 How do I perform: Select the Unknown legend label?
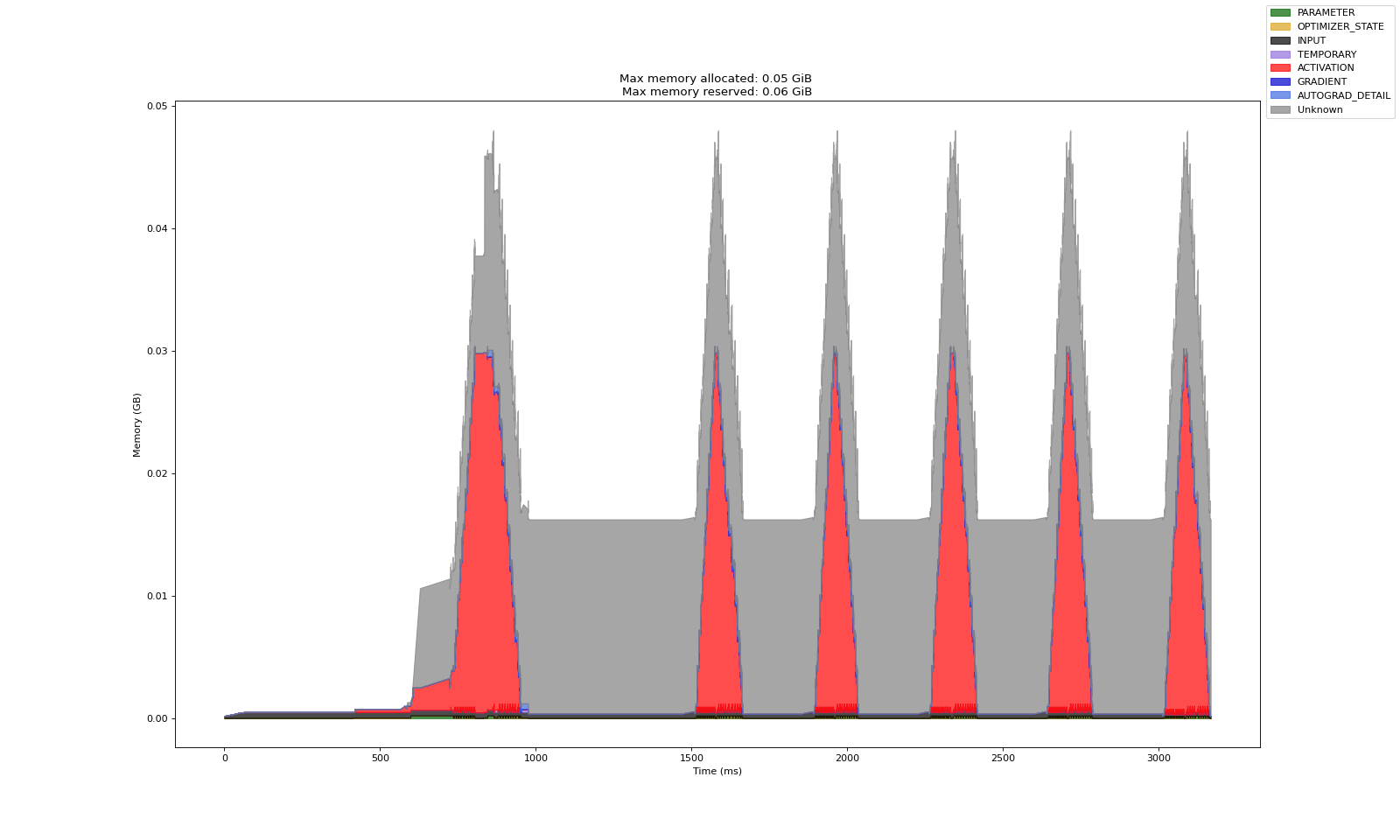(x=1320, y=109)
